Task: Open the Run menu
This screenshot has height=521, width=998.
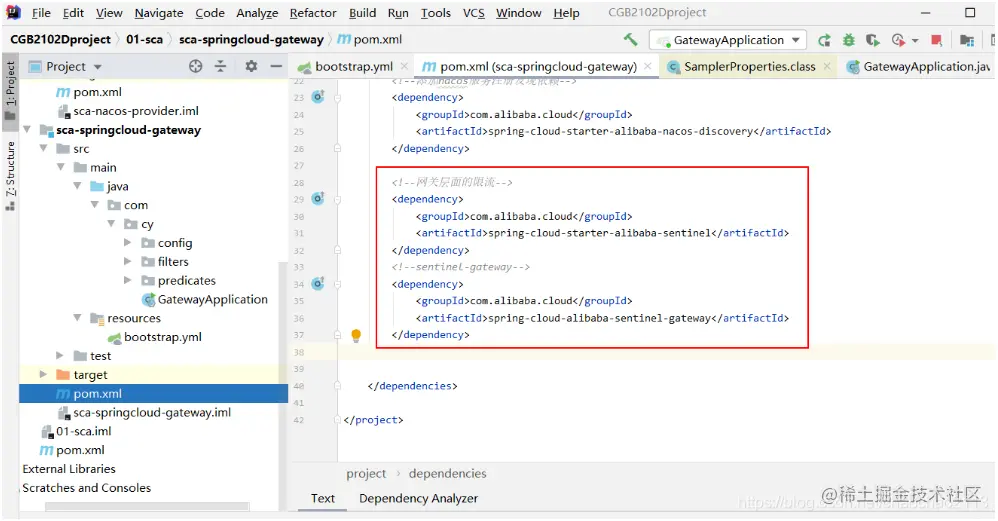Action: click(x=398, y=13)
